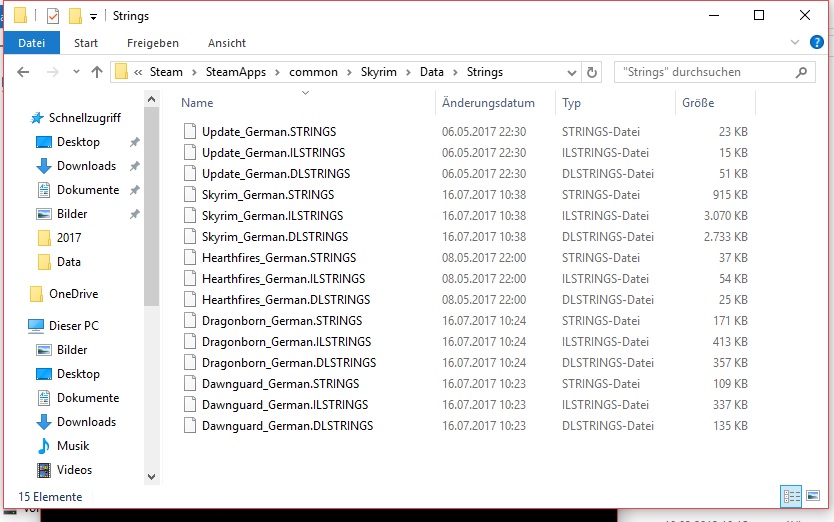This screenshot has height=522, width=834.
Task: Click the Up arrow navigation icon
Action: pos(97,72)
